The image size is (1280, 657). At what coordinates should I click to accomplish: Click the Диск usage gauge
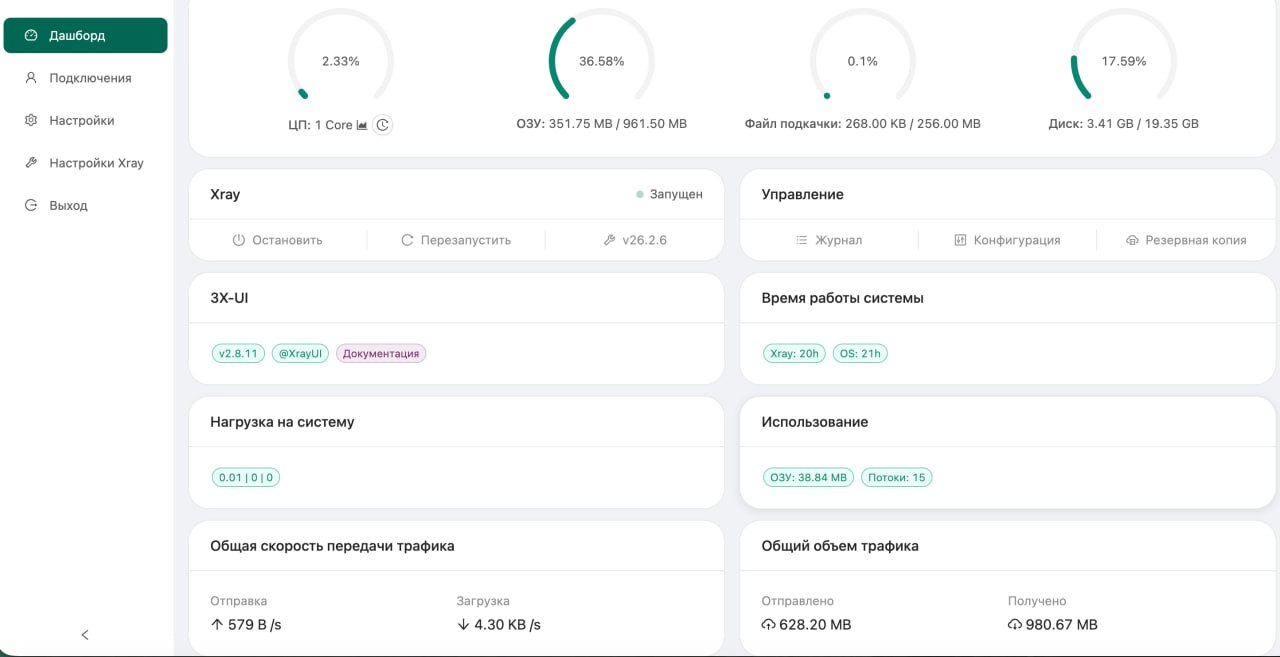(x=1123, y=61)
